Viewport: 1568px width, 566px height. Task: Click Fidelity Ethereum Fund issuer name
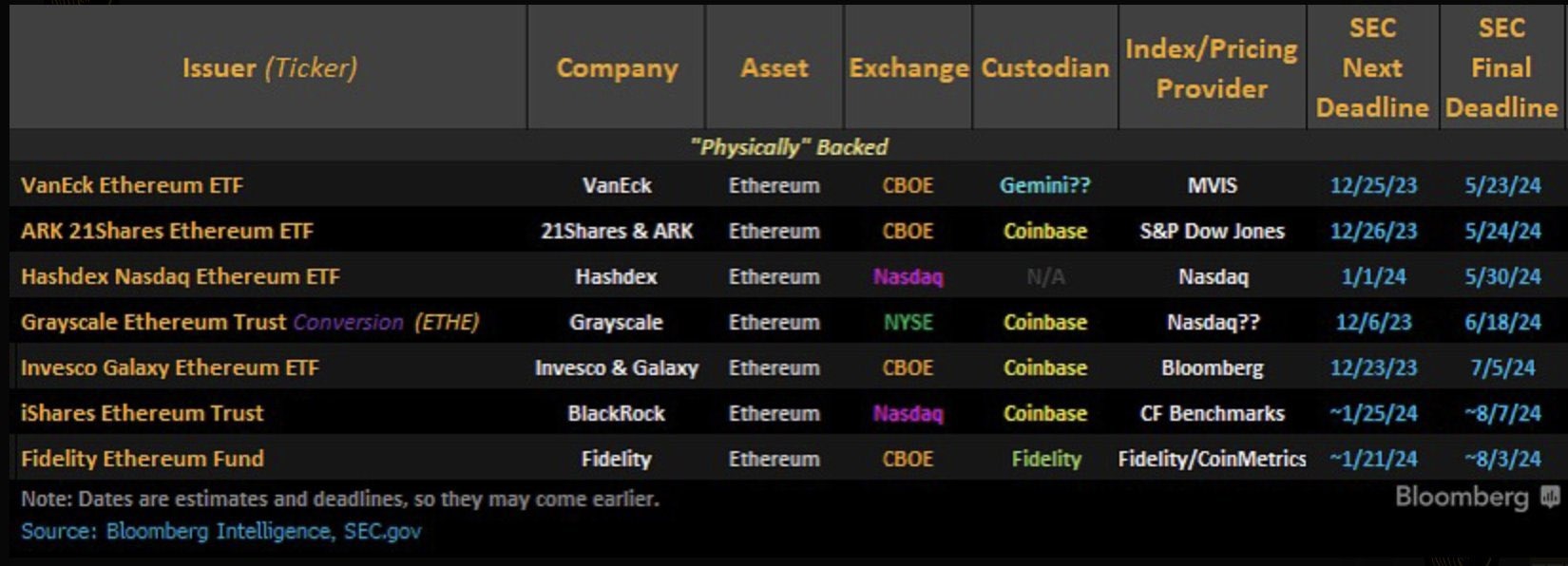143,459
